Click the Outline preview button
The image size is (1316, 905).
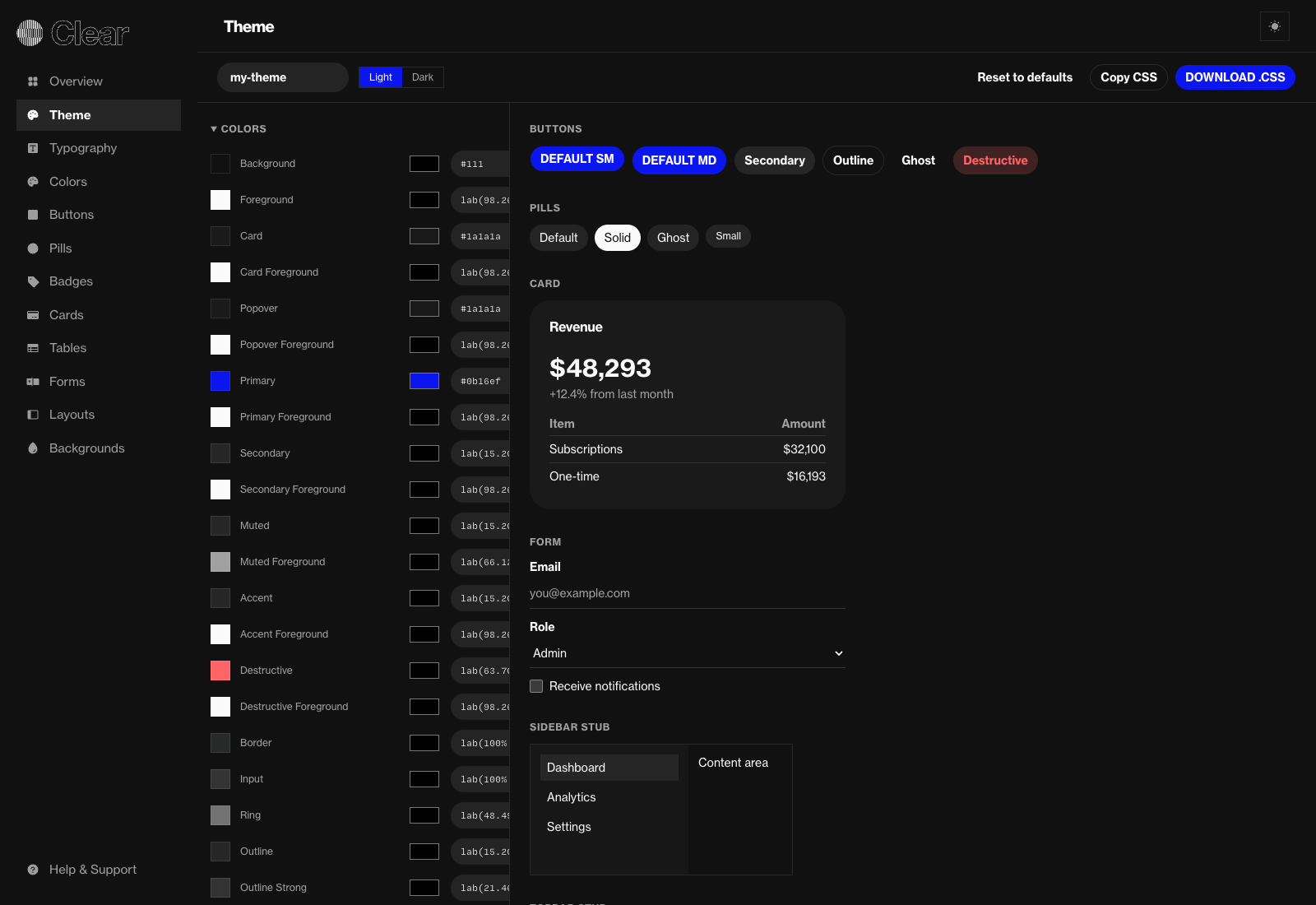pyautogui.click(x=853, y=160)
